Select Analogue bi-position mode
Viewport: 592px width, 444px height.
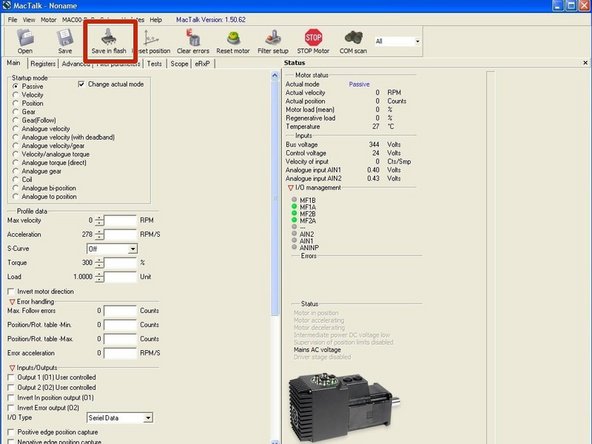(x=15, y=188)
